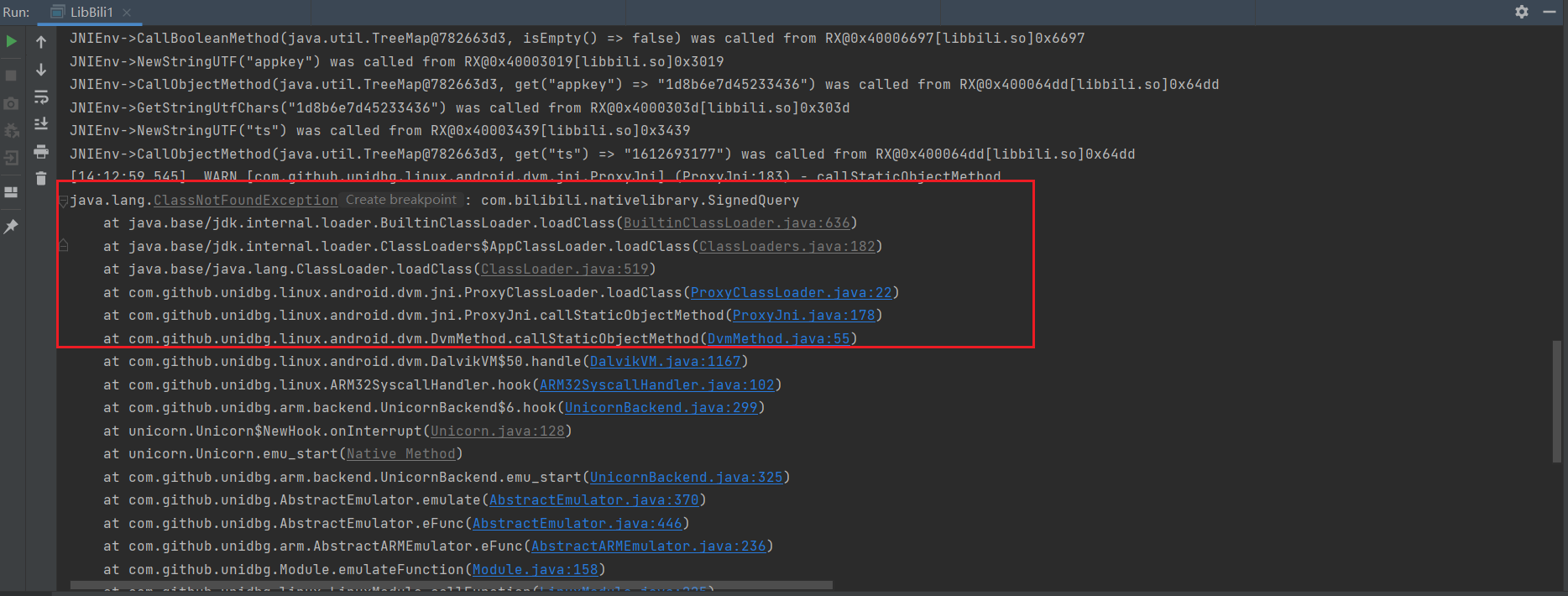The image size is (1568, 596).
Task: Open the UnicornBackend.java:299 link
Action: point(661,408)
